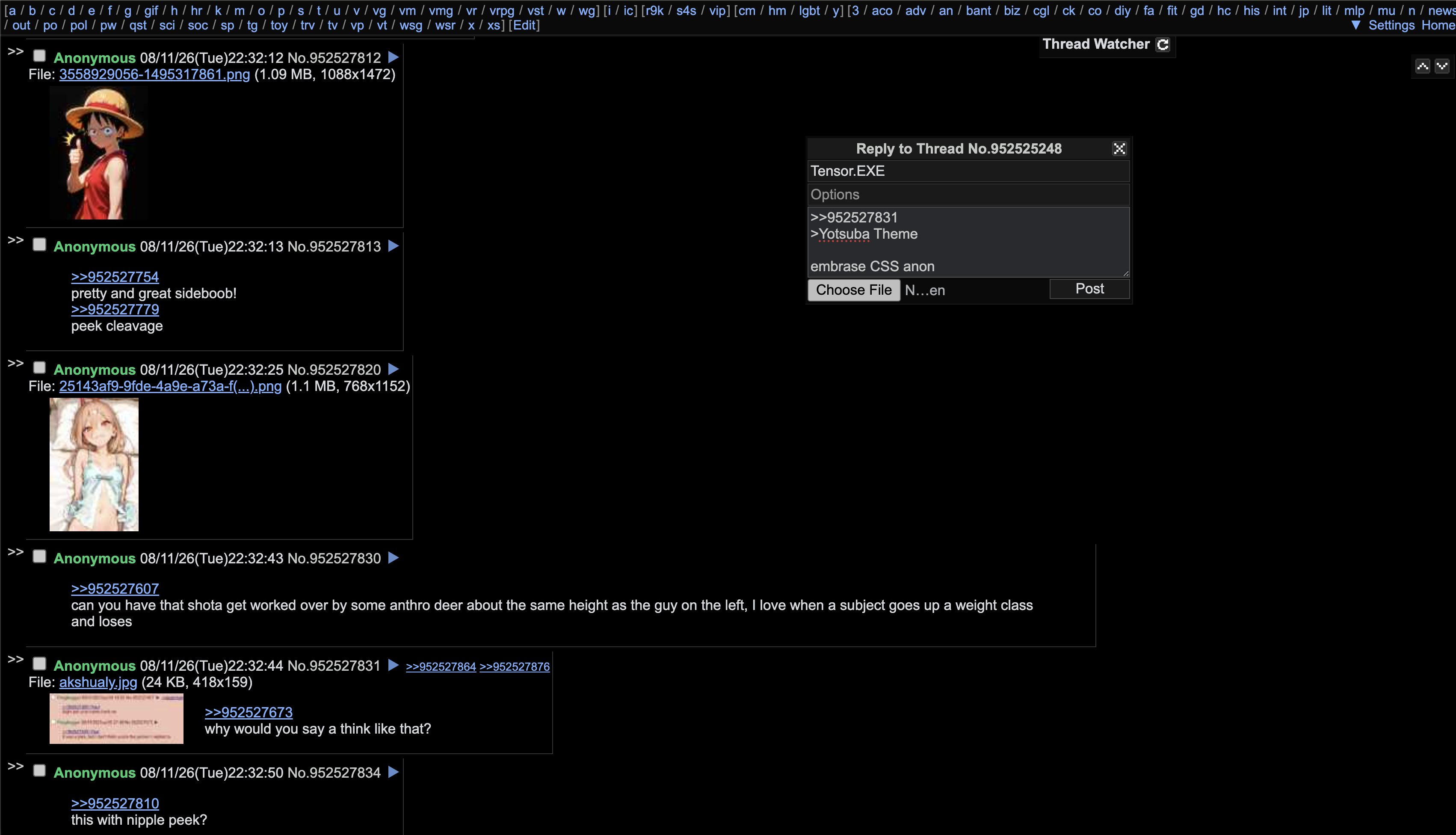Close the Reply to Thread form
Screen dimensions: 1456x835
pyautogui.click(x=1119, y=149)
